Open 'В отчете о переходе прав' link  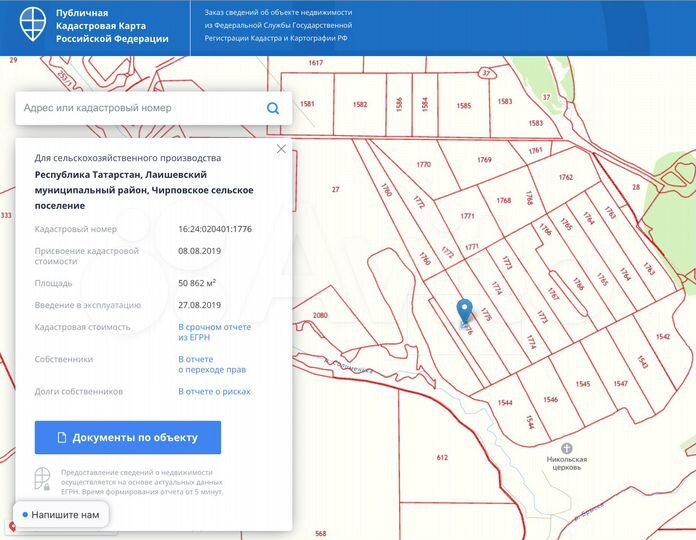pyautogui.click(x=212, y=364)
